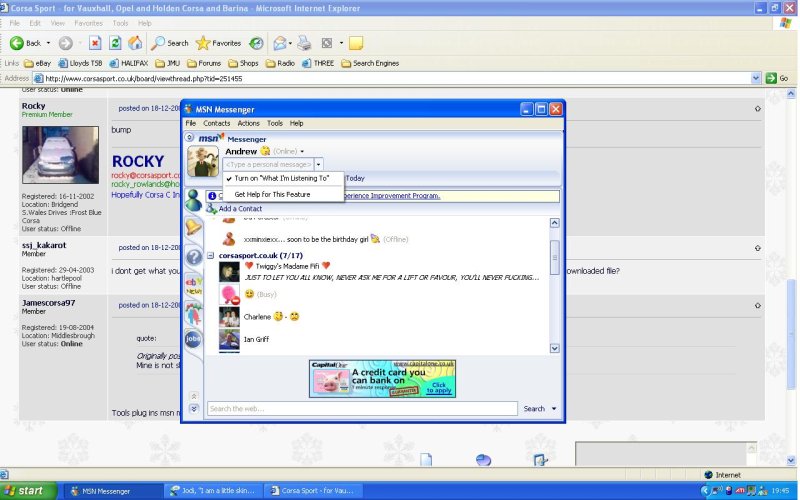Expand the IE address bar dropdown
800x500 pixels.
coord(756,78)
